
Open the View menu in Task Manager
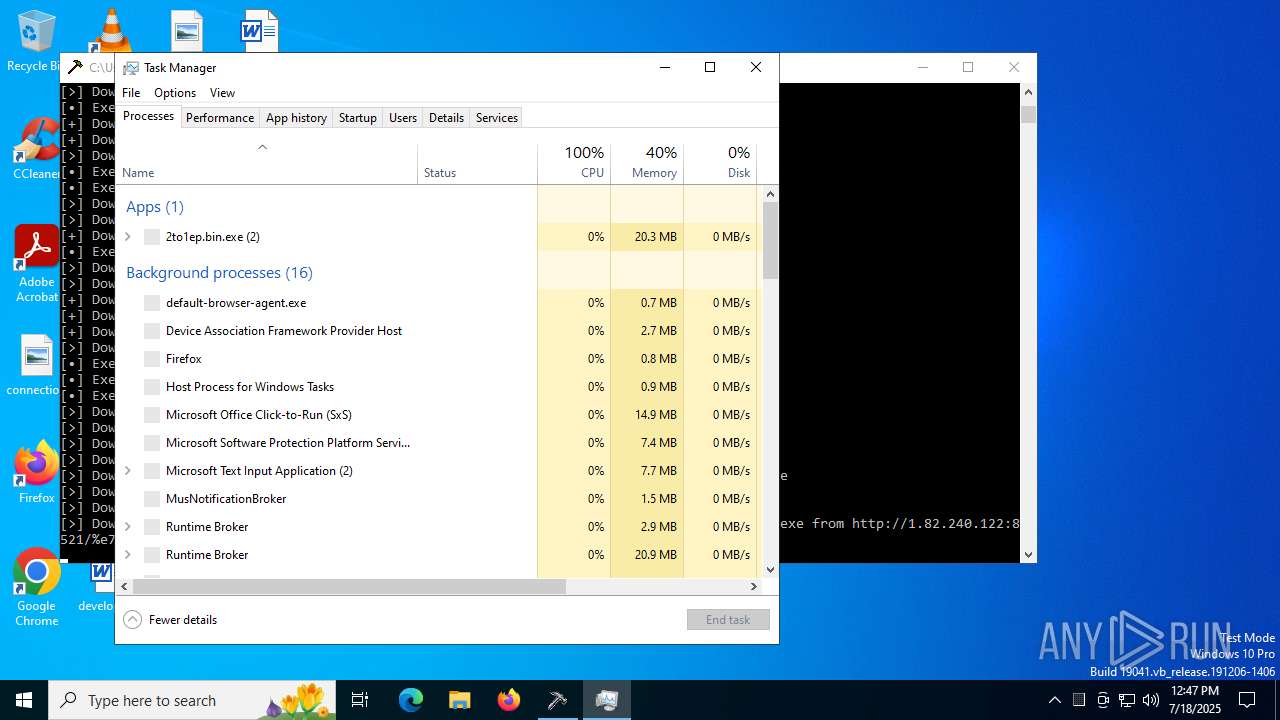[x=222, y=92]
